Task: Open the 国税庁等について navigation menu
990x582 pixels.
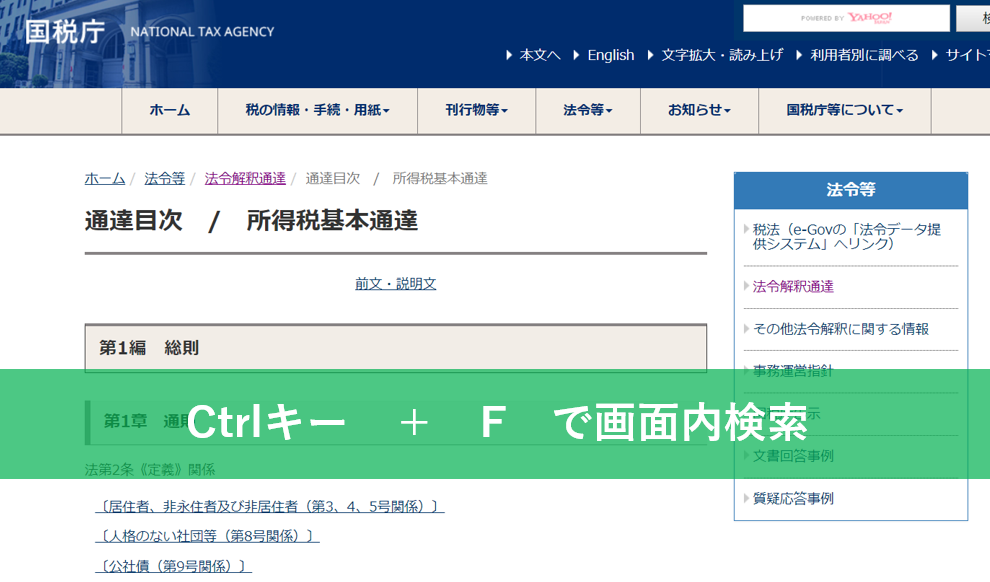Action: (x=844, y=110)
